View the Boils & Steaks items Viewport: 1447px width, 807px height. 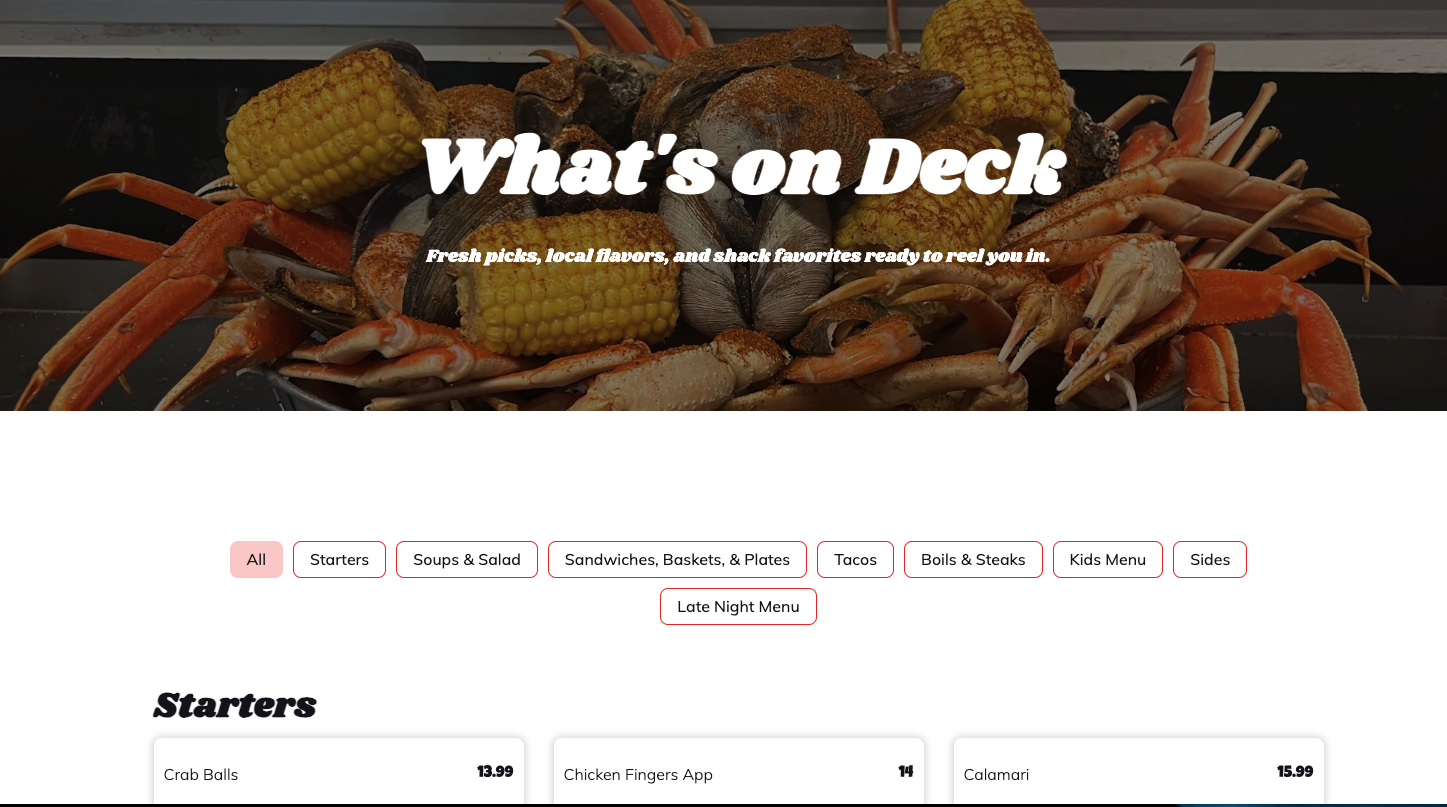coord(973,559)
